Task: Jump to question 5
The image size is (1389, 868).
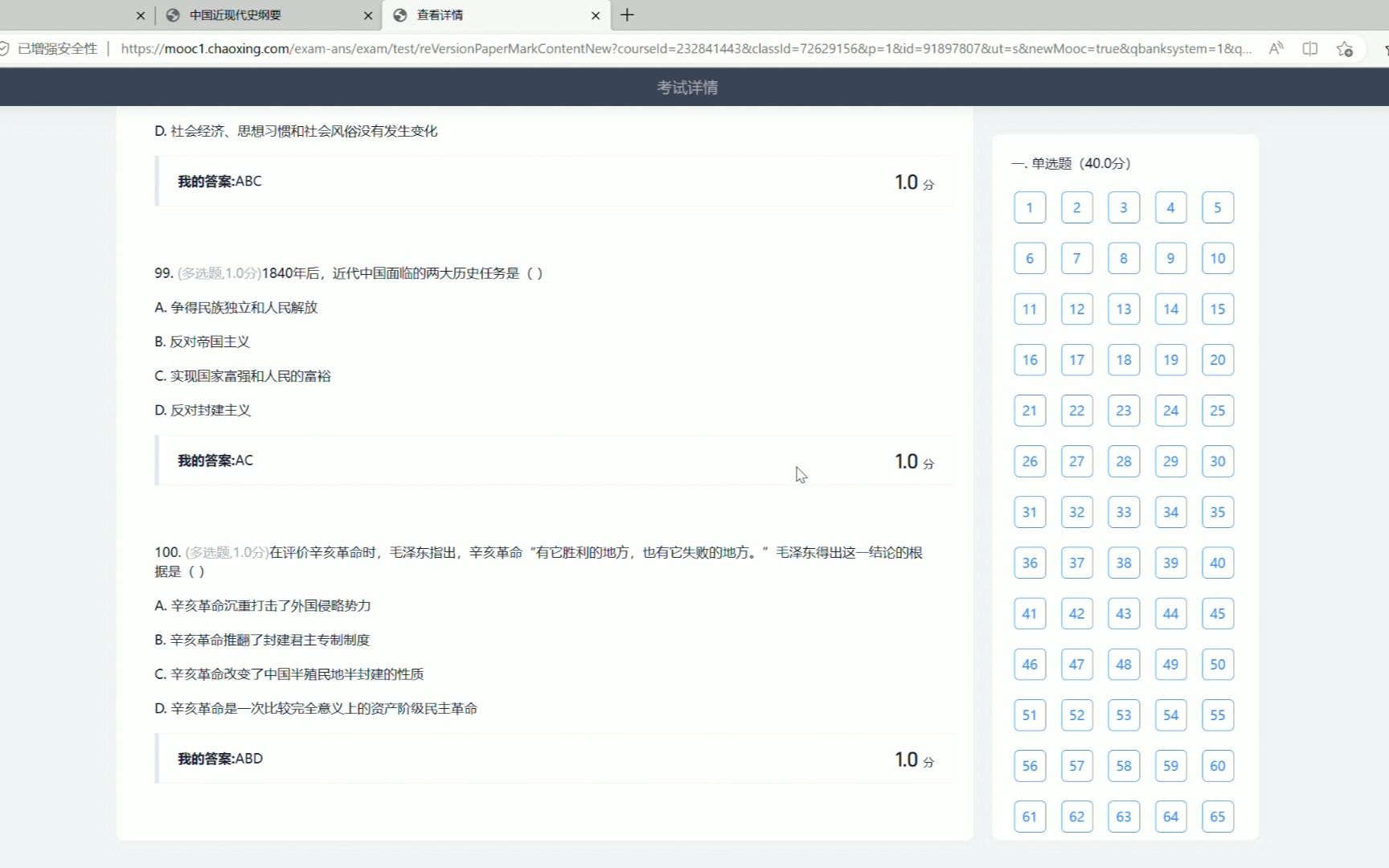Action: [x=1218, y=207]
